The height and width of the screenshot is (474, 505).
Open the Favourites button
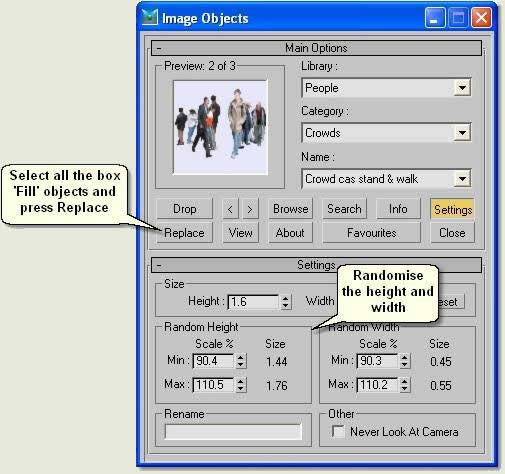click(x=371, y=232)
